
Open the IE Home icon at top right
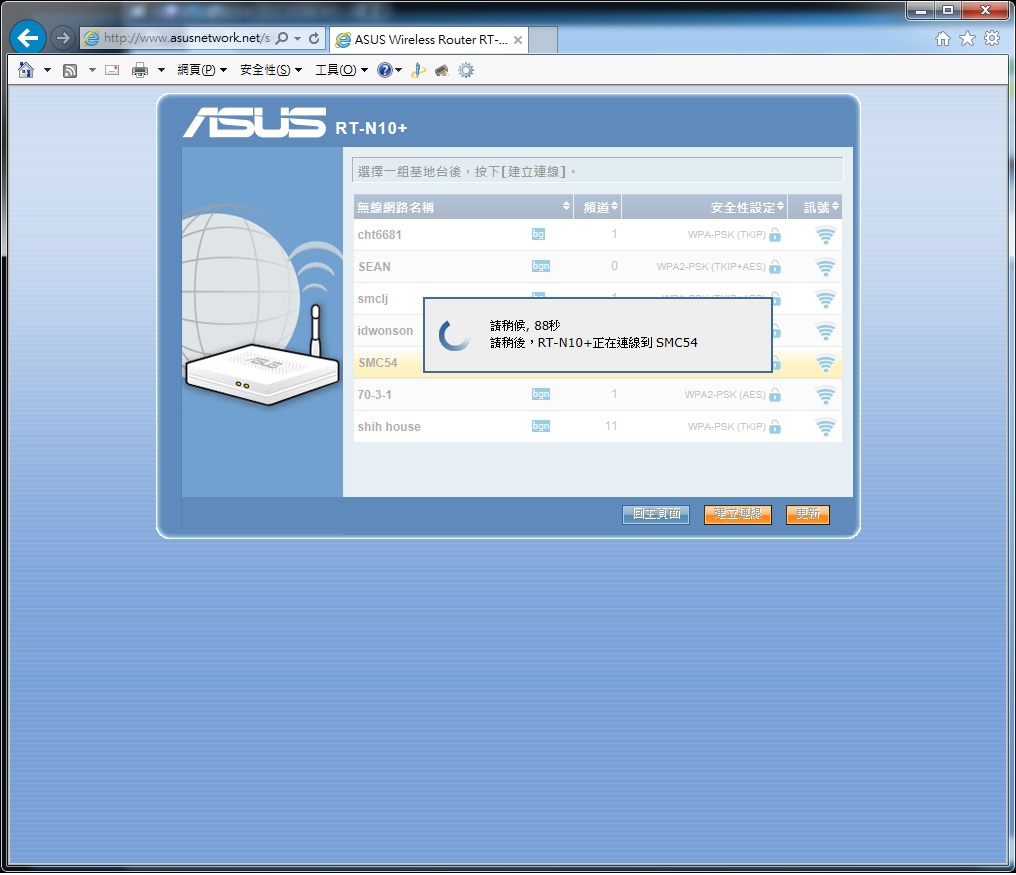(943, 39)
